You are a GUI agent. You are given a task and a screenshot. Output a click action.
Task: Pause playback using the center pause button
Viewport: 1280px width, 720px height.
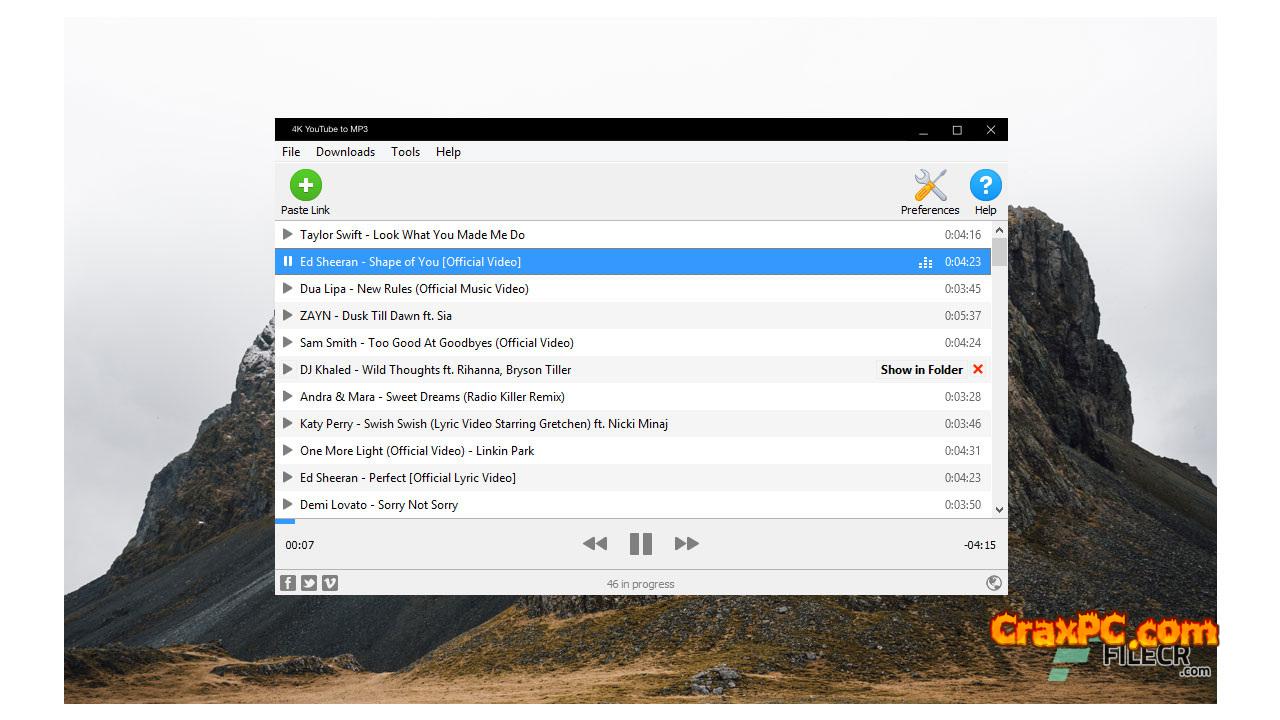pyautogui.click(x=641, y=544)
